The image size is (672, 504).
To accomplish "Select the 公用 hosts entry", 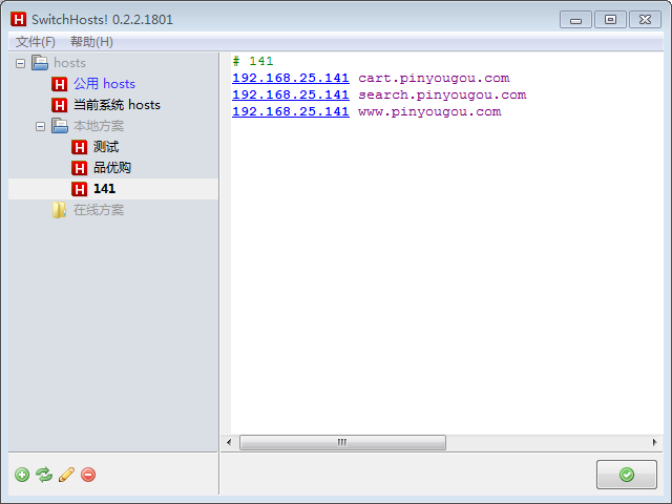I will point(104,84).
